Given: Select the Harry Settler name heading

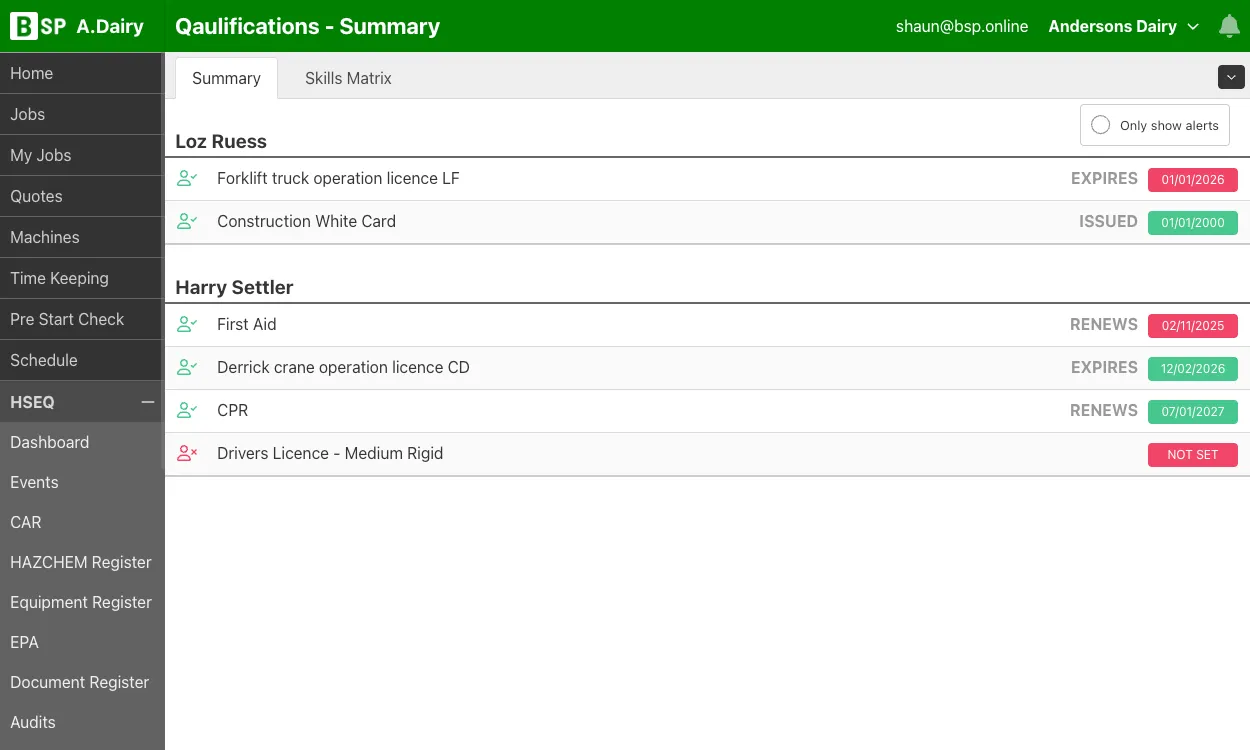Looking at the screenshot, I should pyautogui.click(x=234, y=288).
